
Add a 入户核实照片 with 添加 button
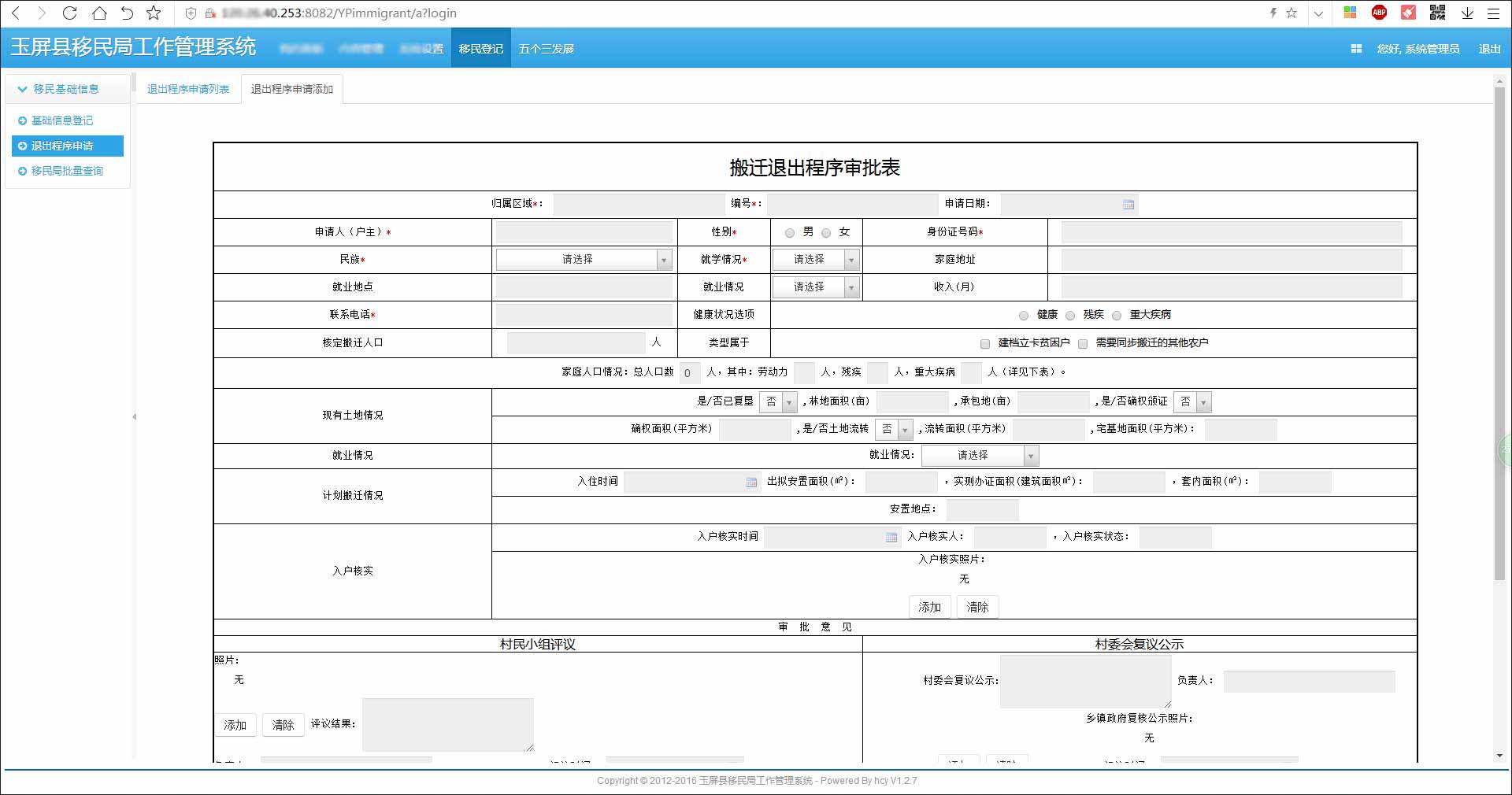[x=930, y=607]
